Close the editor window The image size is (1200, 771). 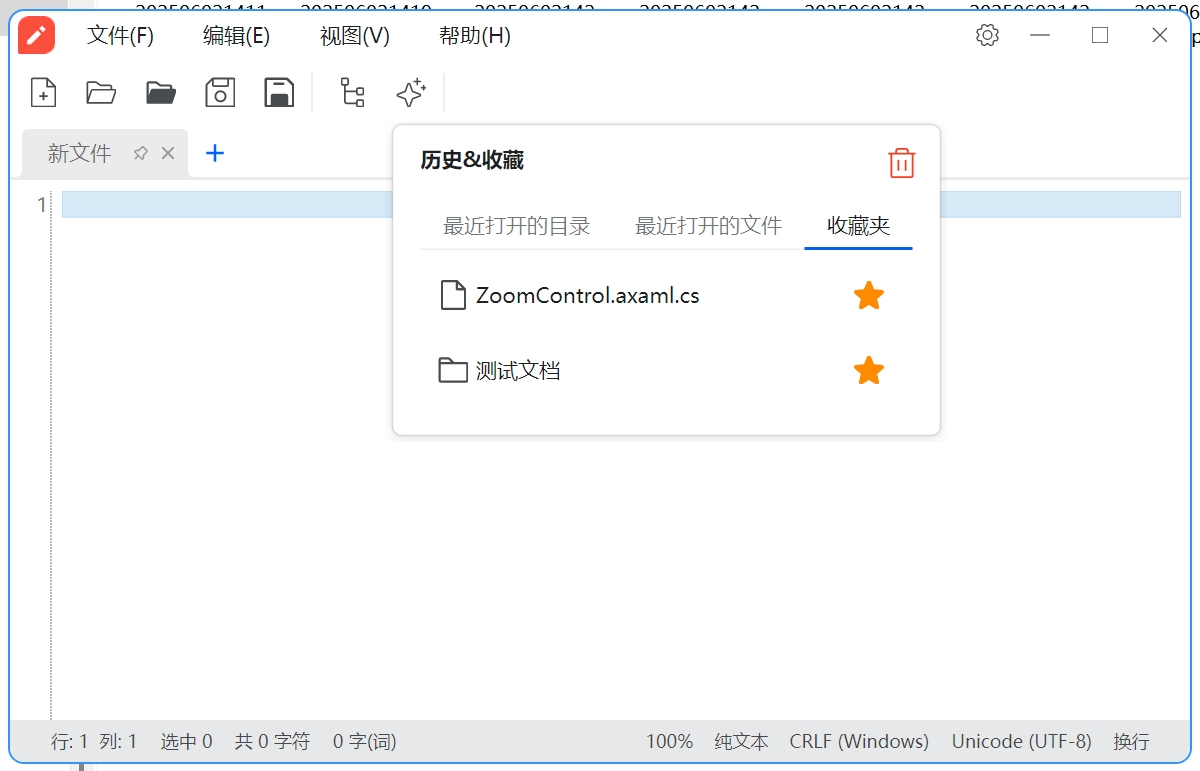pos(1160,36)
